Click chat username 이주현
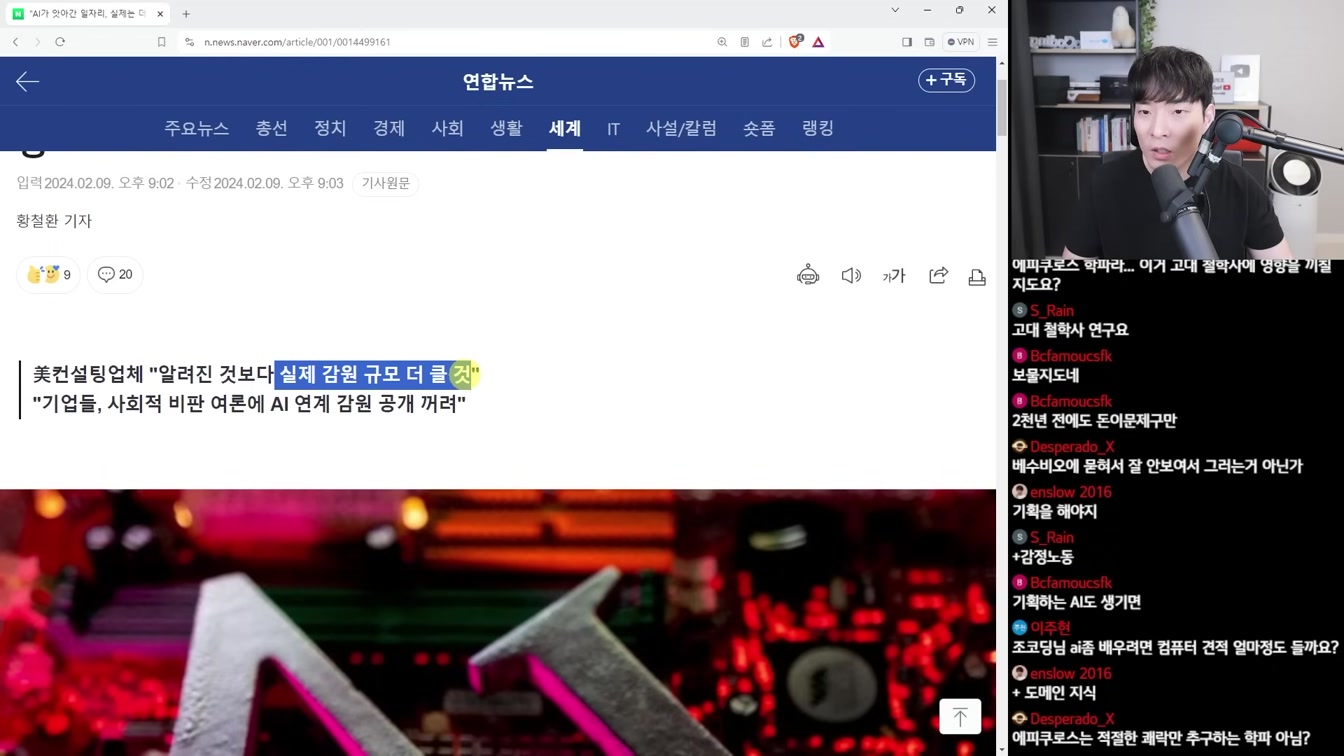The image size is (1344, 756). point(1050,628)
